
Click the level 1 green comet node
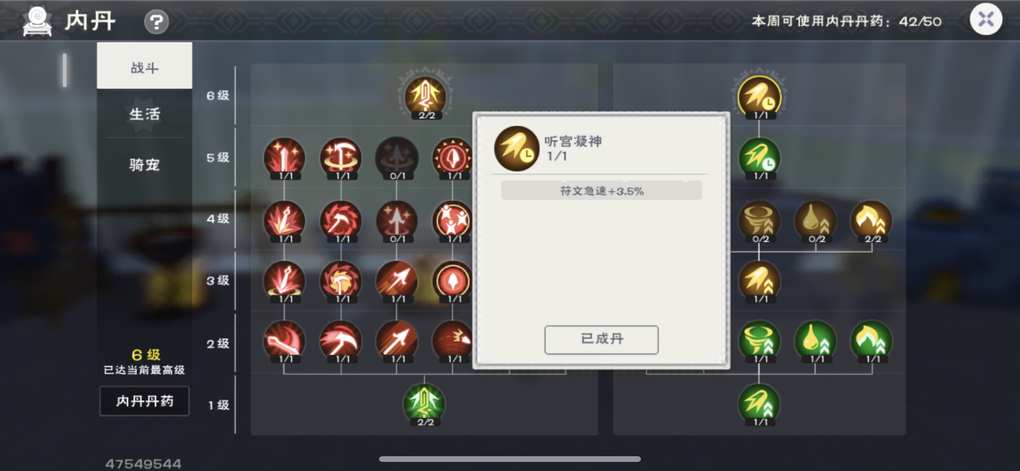tap(759, 404)
